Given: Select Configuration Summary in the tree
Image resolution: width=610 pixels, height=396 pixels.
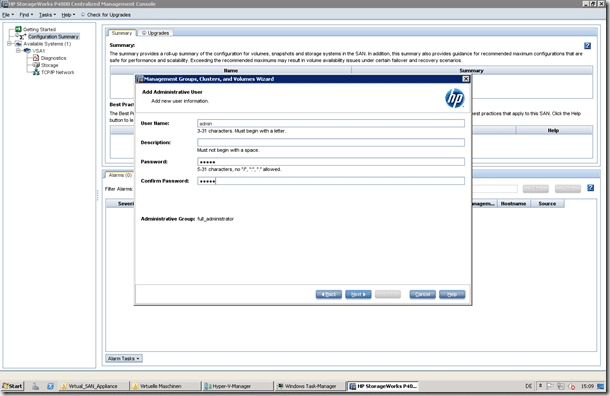Looking at the screenshot, I should click(x=53, y=37).
